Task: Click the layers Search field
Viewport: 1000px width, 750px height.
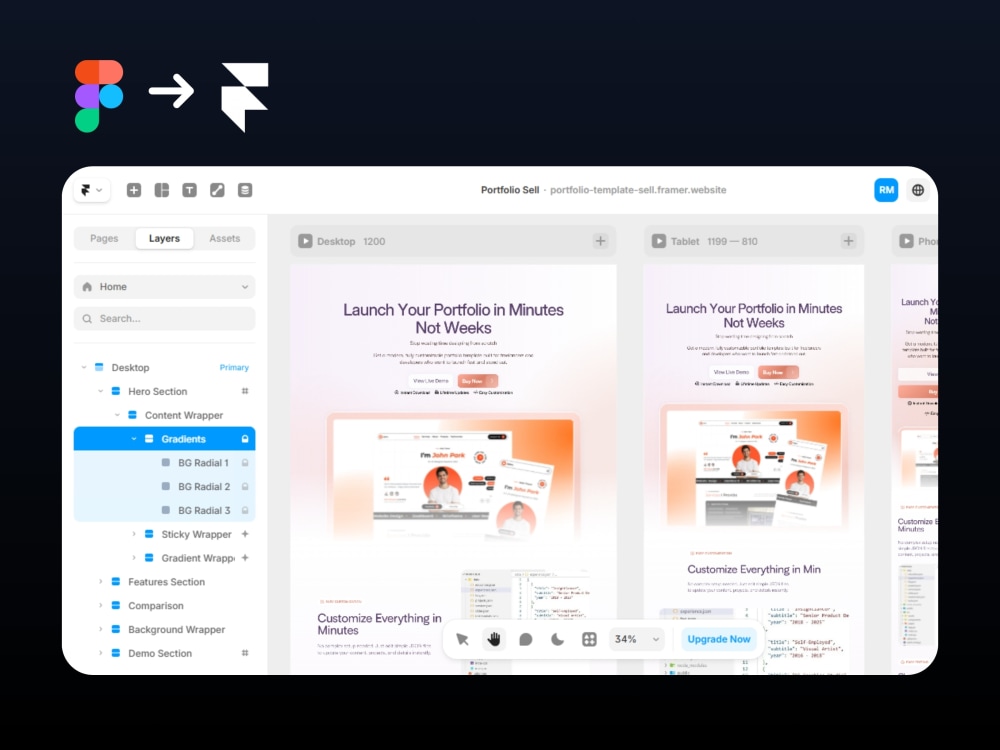Action: [x=165, y=319]
